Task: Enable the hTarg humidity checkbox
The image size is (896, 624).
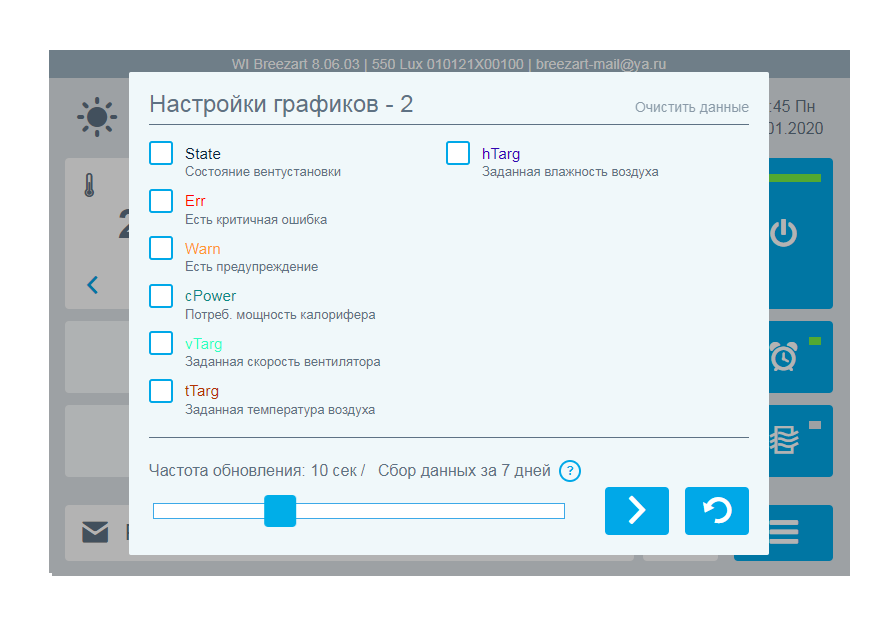Action: tap(458, 153)
